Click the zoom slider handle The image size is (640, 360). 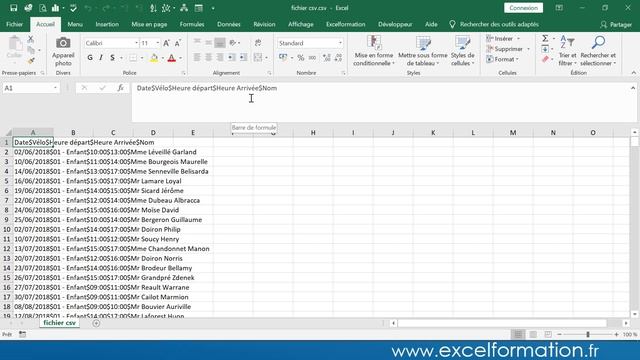[x=588, y=335]
